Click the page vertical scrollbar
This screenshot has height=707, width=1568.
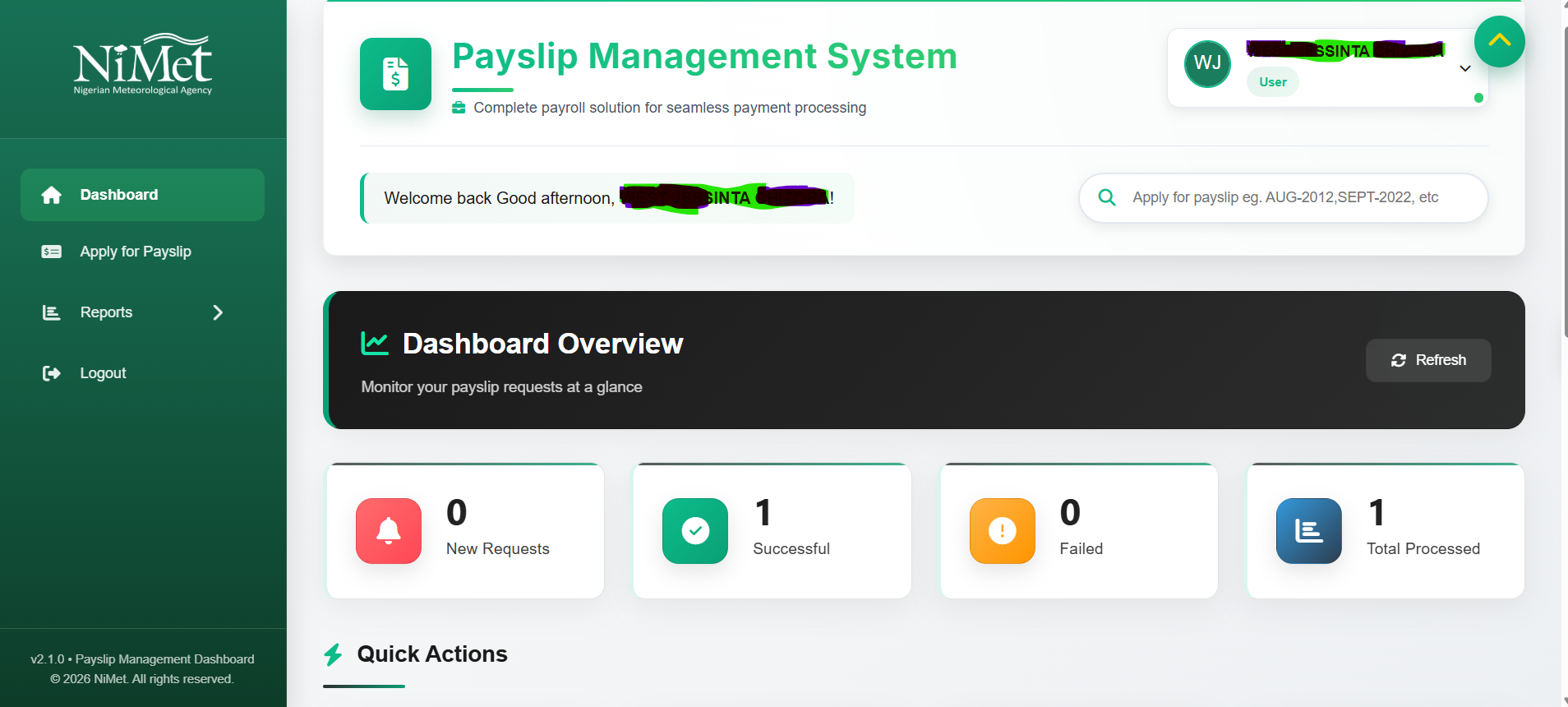(x=1564, y=181)
